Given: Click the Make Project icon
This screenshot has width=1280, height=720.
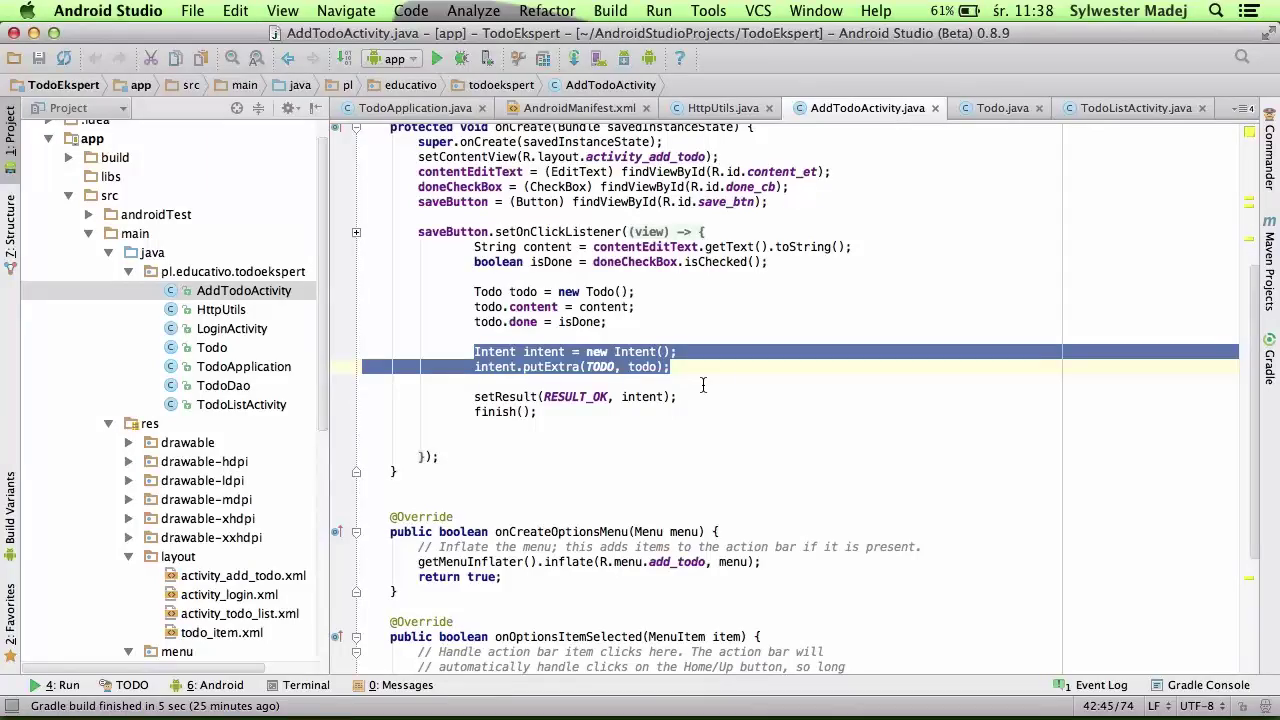Looking at the screenshot, I should click(343, 58).
